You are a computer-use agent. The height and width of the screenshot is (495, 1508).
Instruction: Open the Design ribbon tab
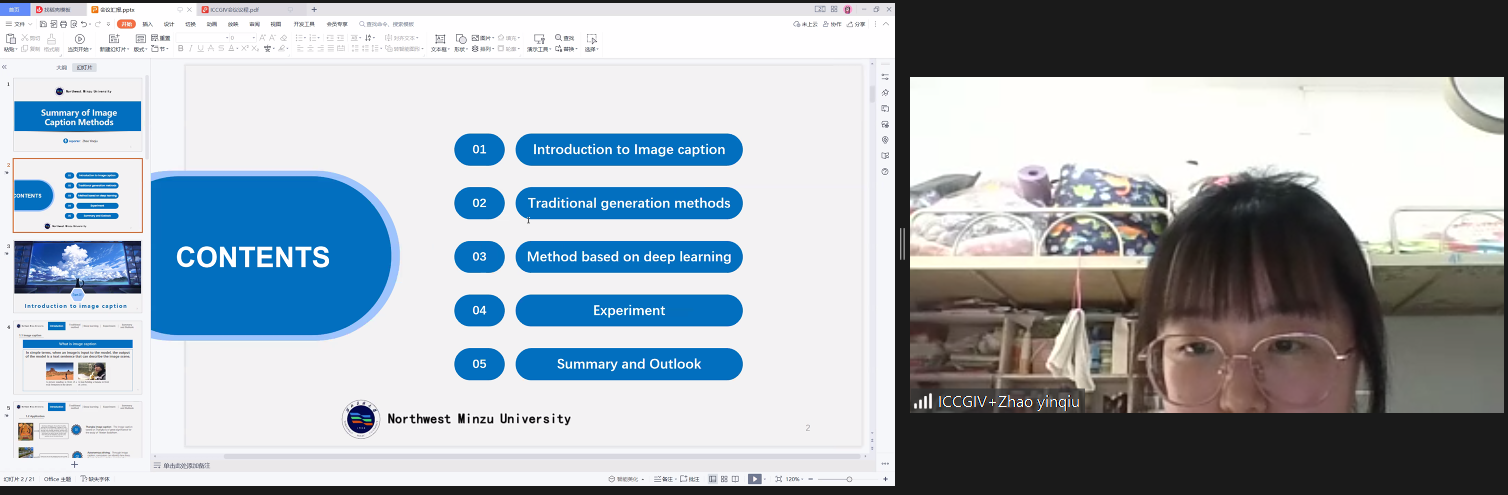[x=169, y=24]
